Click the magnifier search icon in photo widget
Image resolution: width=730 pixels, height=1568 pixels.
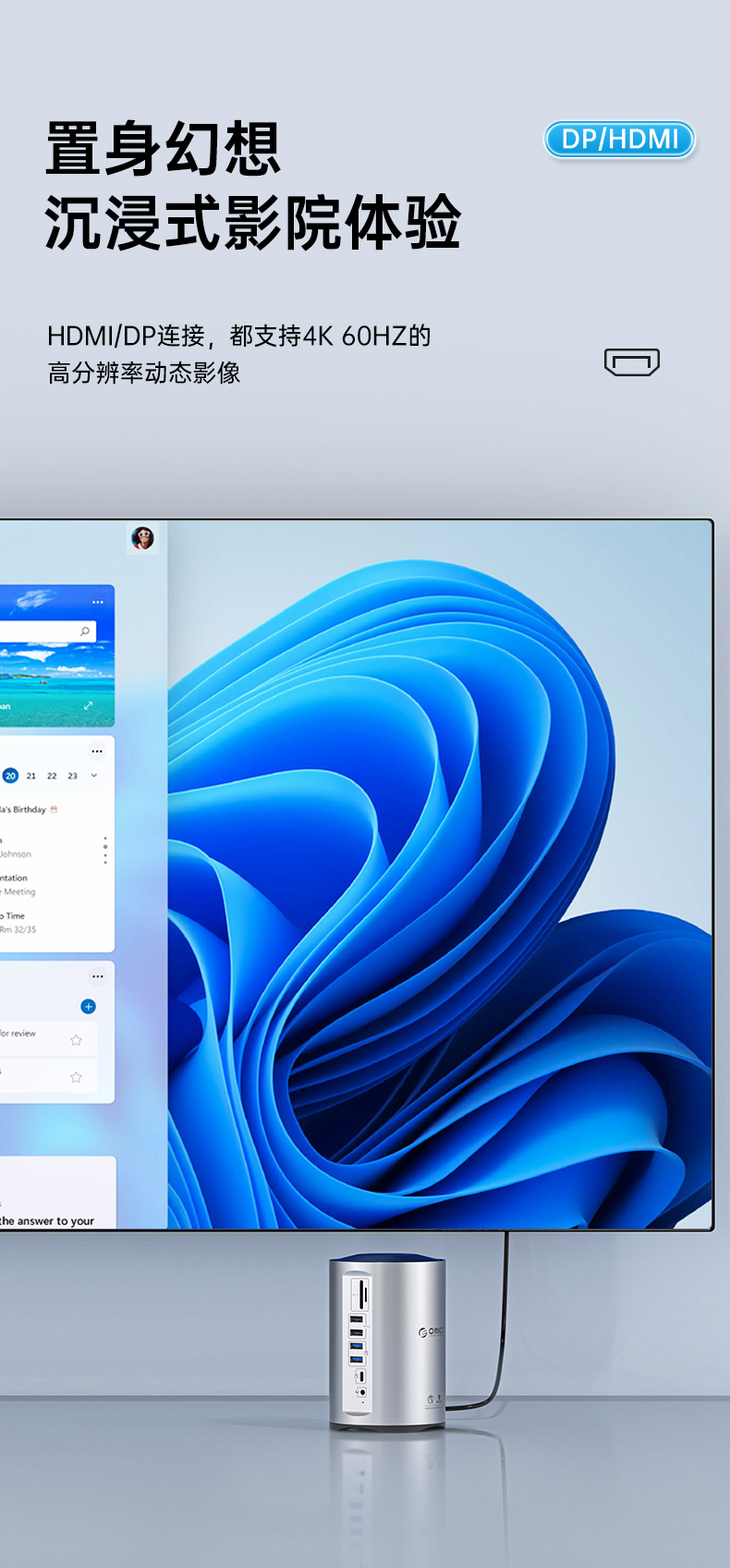click(85, 631)
